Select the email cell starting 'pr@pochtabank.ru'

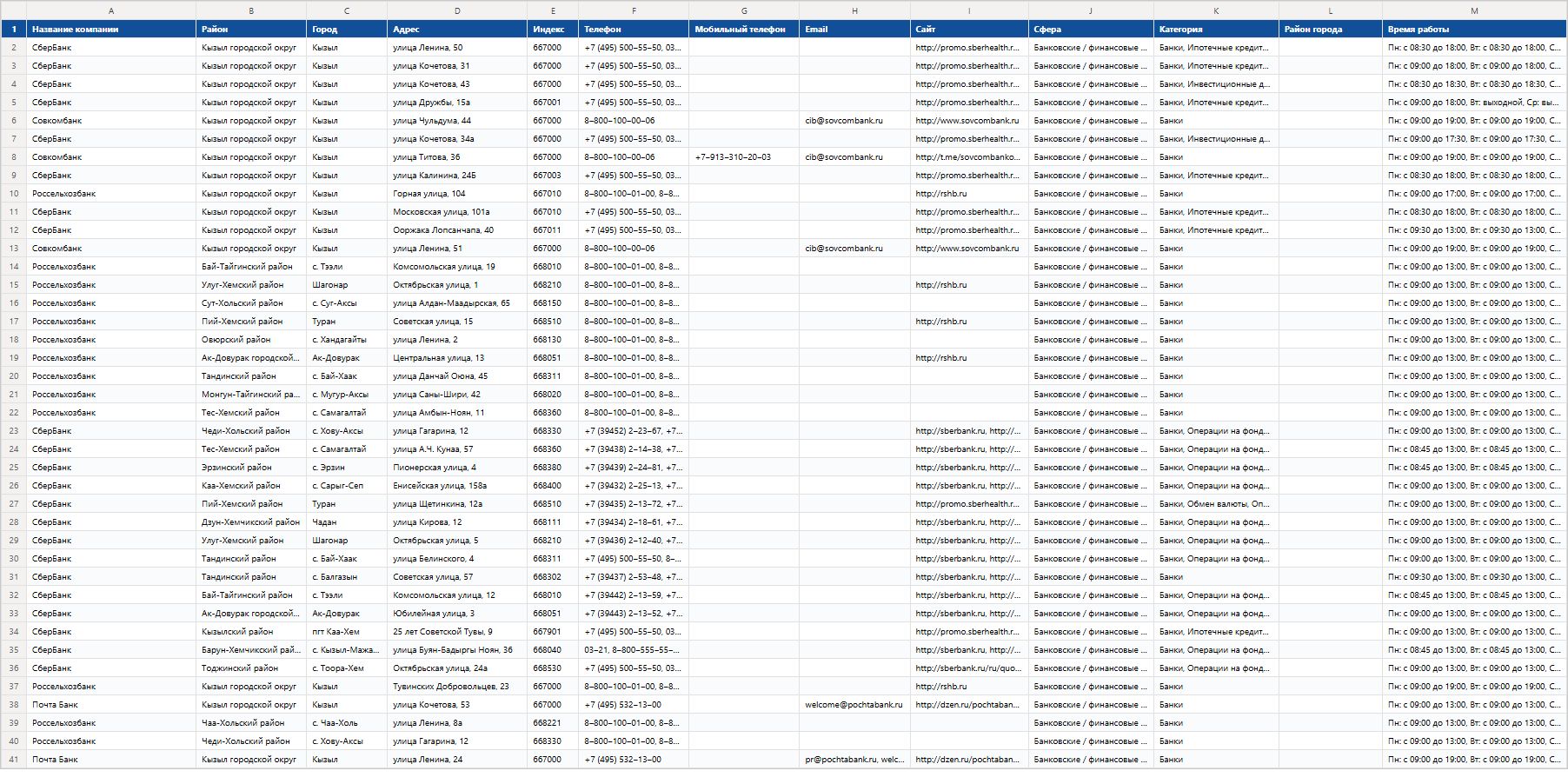854,760
